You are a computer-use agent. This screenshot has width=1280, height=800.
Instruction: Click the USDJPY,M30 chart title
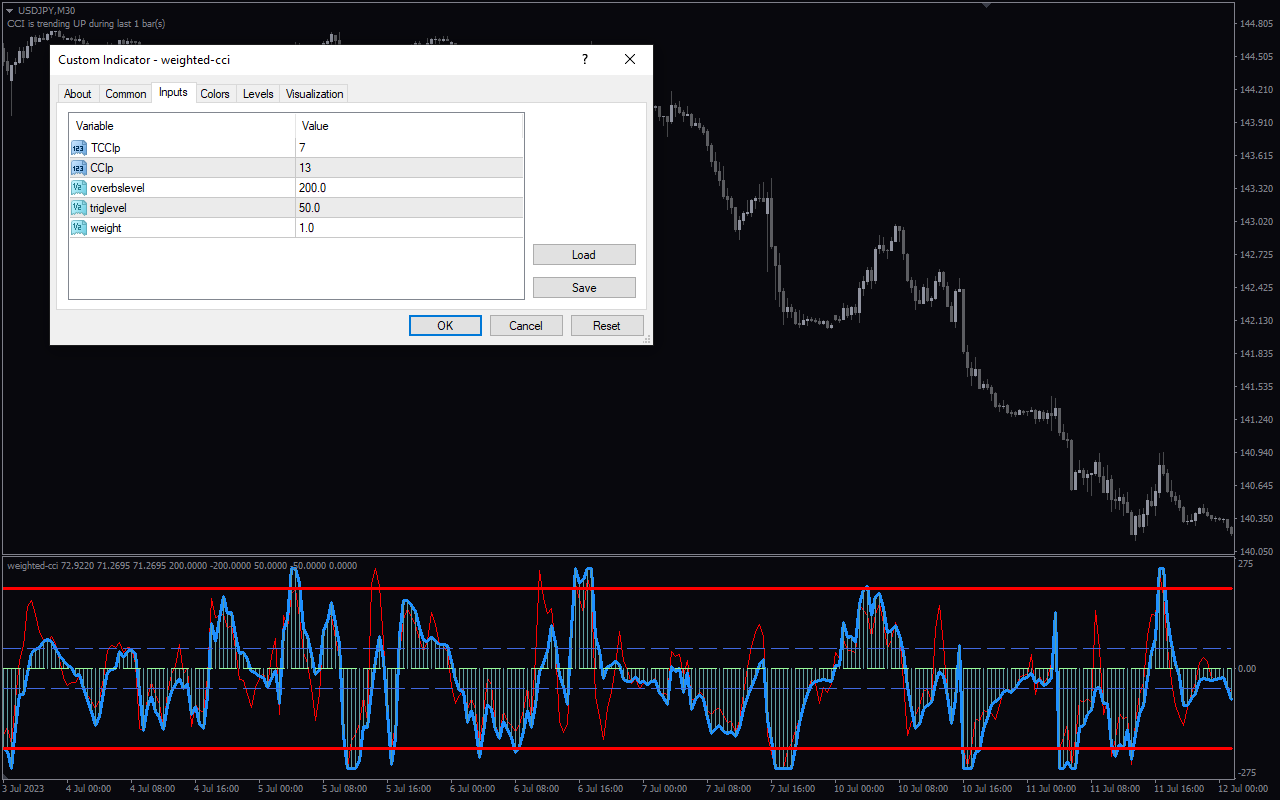tap(47, 11)
